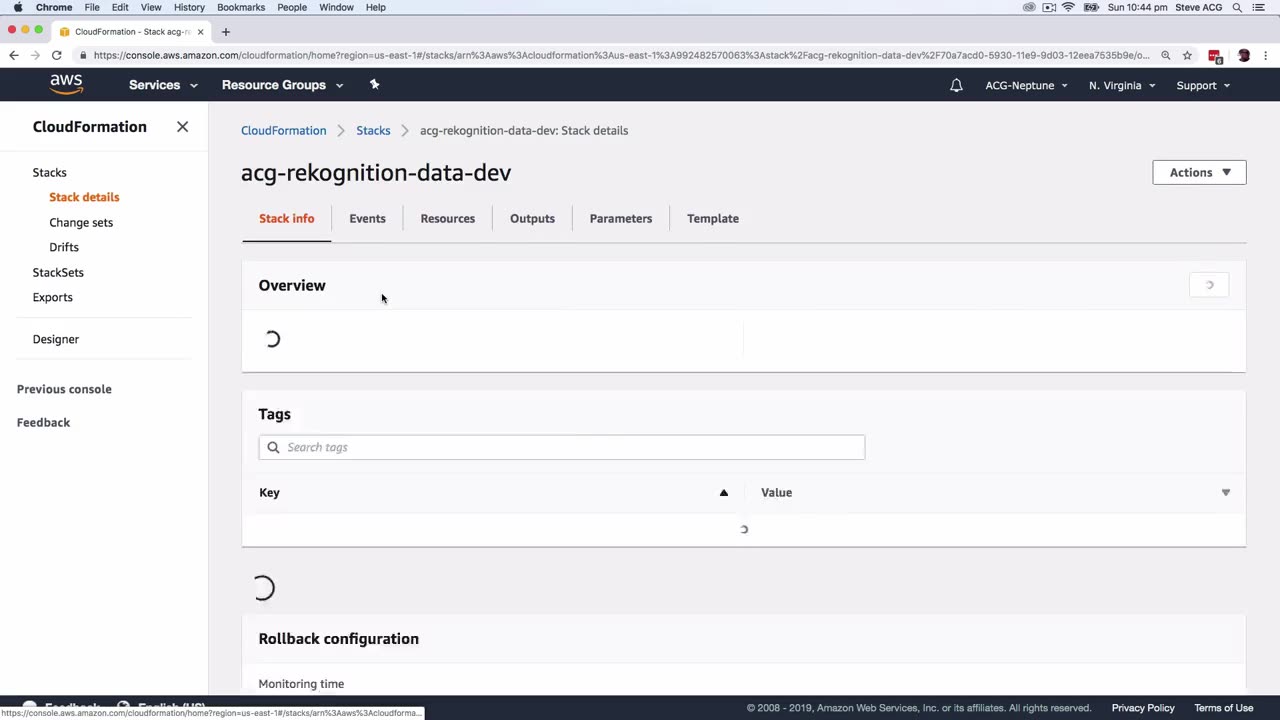The width and height of the screenshot is (1280, 720).
Task: Open the Parameters tab
Action: tap(620, 219)
